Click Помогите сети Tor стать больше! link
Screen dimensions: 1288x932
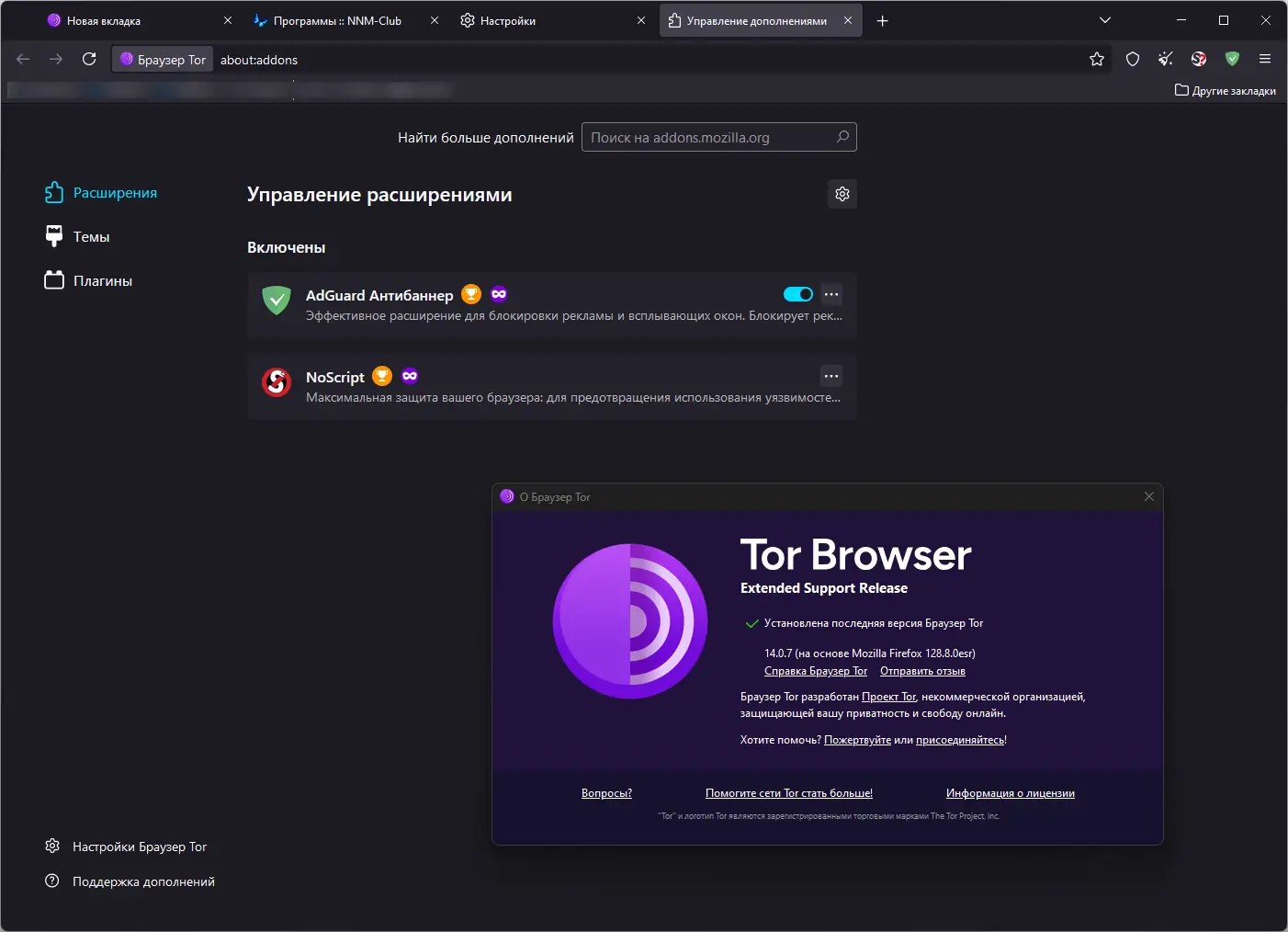789,793
